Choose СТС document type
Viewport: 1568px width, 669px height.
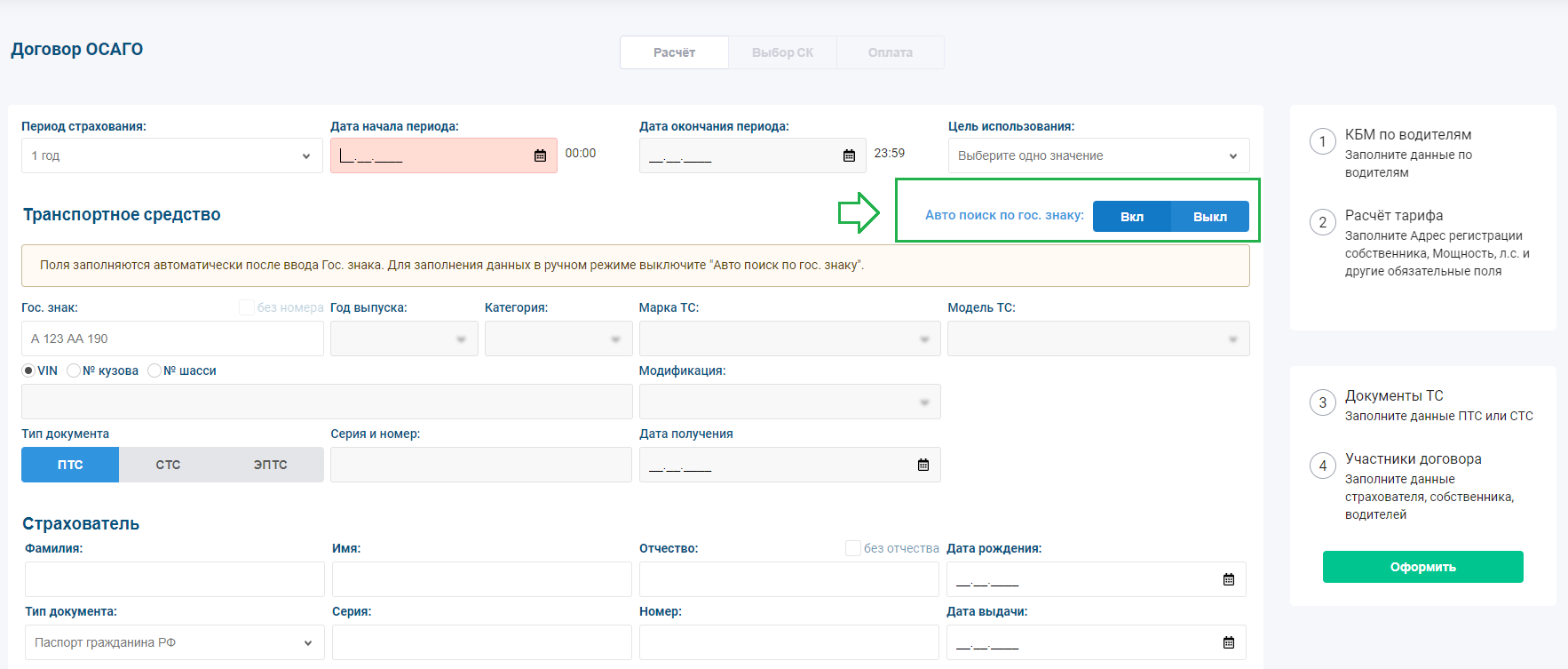(168, 465)
